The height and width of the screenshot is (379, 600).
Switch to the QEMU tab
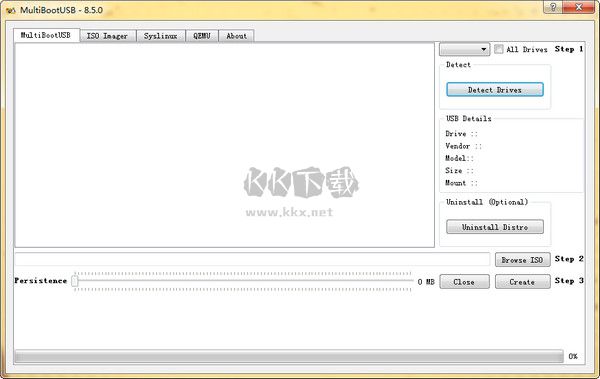202,36
